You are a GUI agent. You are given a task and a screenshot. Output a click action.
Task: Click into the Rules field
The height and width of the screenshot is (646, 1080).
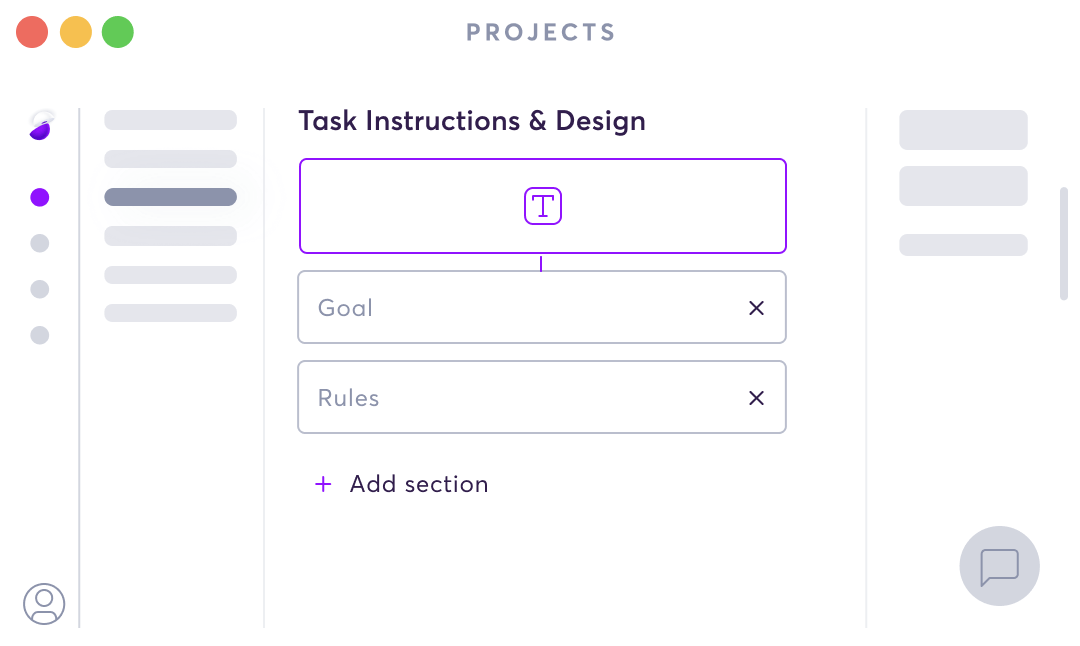point(542,397)
